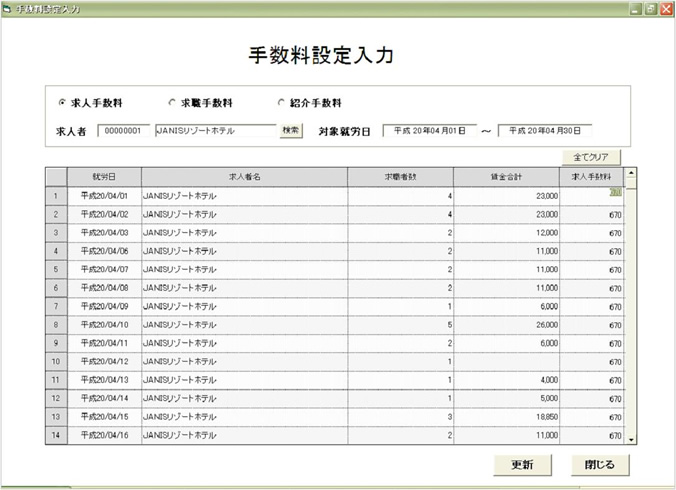Image resolution: width=676 pixels, height=490 pixels.
Task: Click the 閉じる close button
Action: point(600,465)
